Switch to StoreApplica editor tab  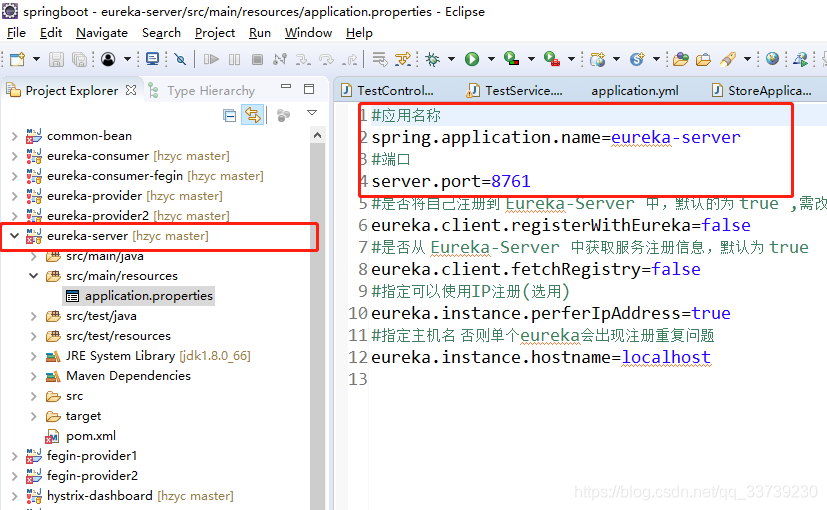pyautogui.click(x=762, y=91)
